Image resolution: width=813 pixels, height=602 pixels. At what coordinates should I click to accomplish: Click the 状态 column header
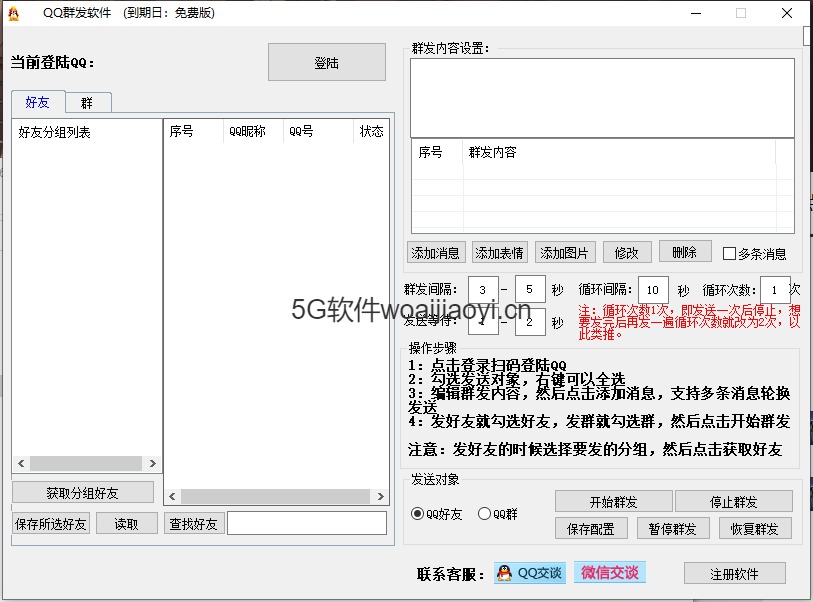tap(371, 131)
